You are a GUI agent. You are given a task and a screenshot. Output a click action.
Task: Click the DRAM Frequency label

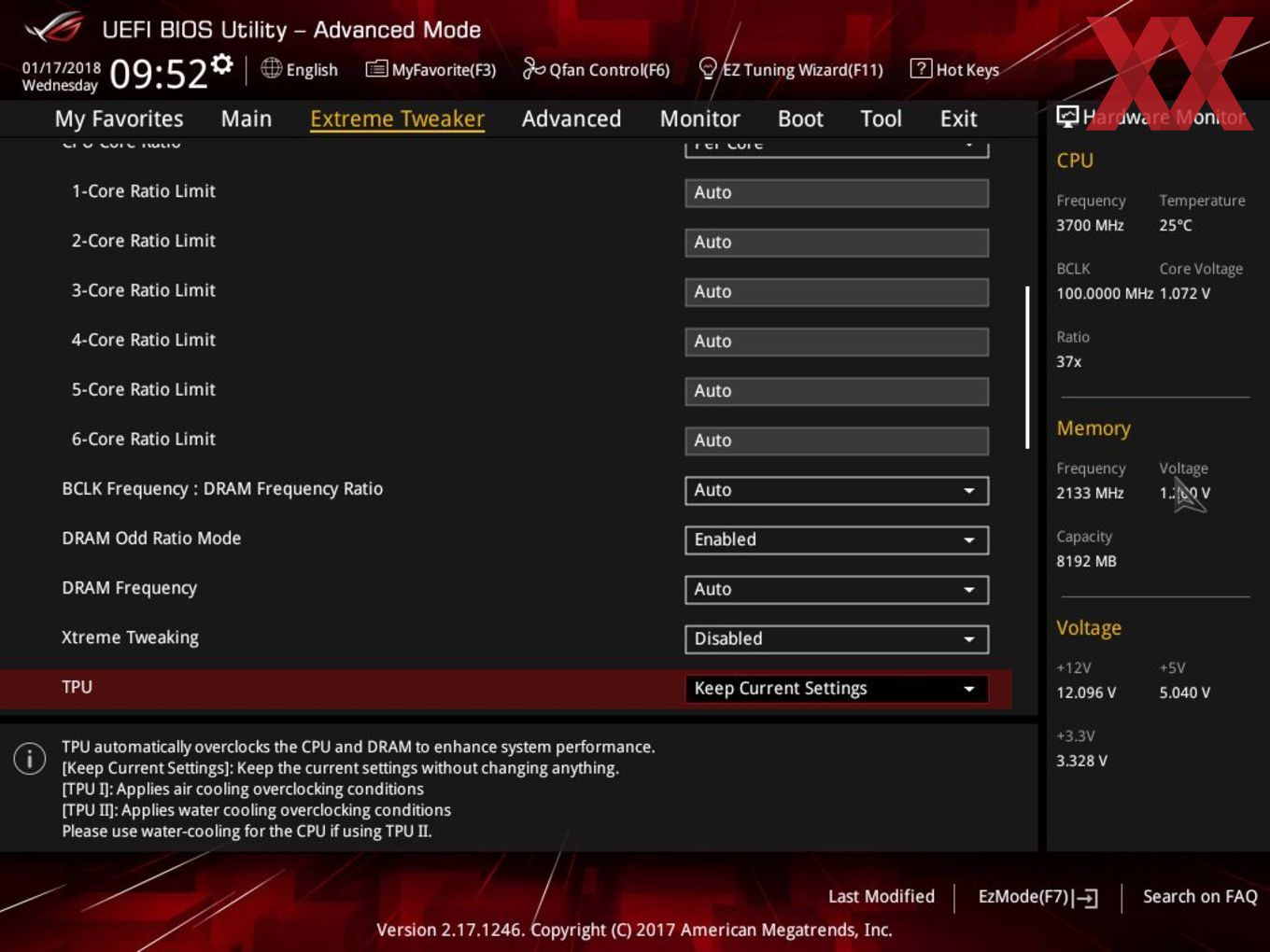click(x=129, y=588)
